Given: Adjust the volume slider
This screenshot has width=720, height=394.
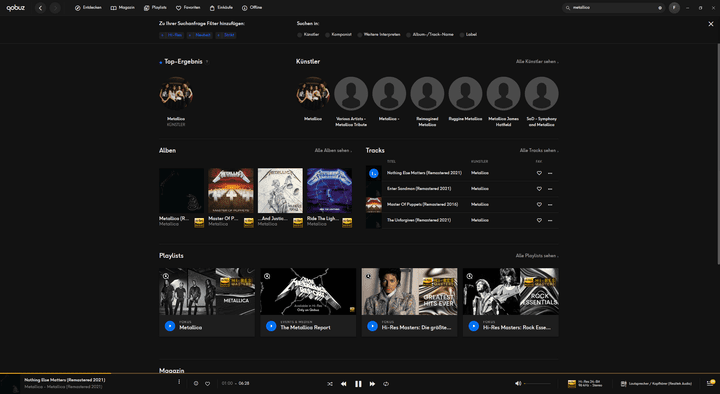Looking at the screenshot, I should point(537,383).
